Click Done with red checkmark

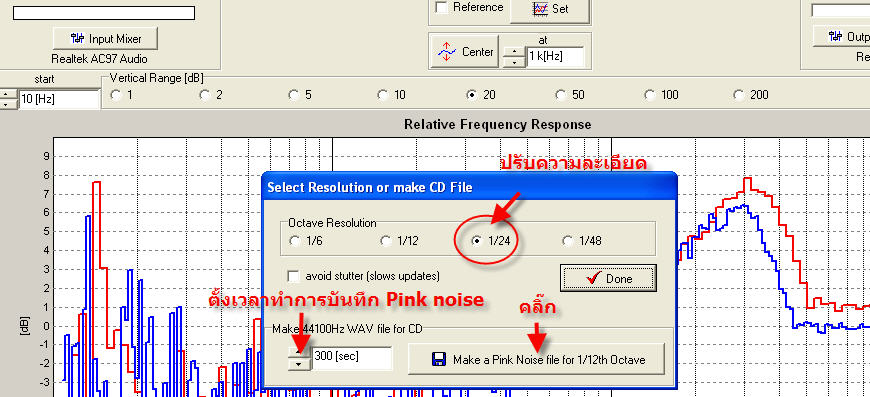[608, 278]
